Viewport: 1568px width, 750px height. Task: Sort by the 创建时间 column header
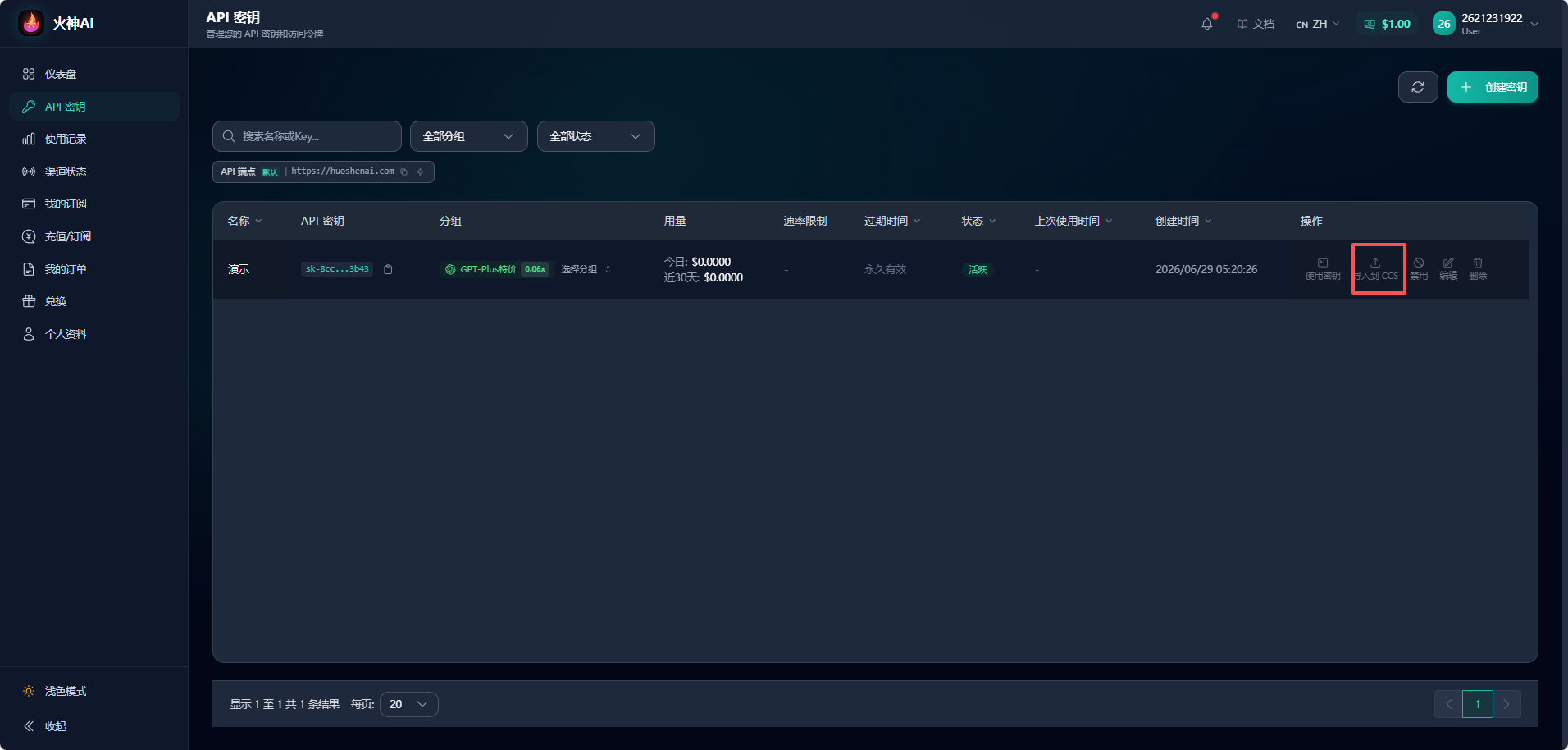coord(1183,221)
